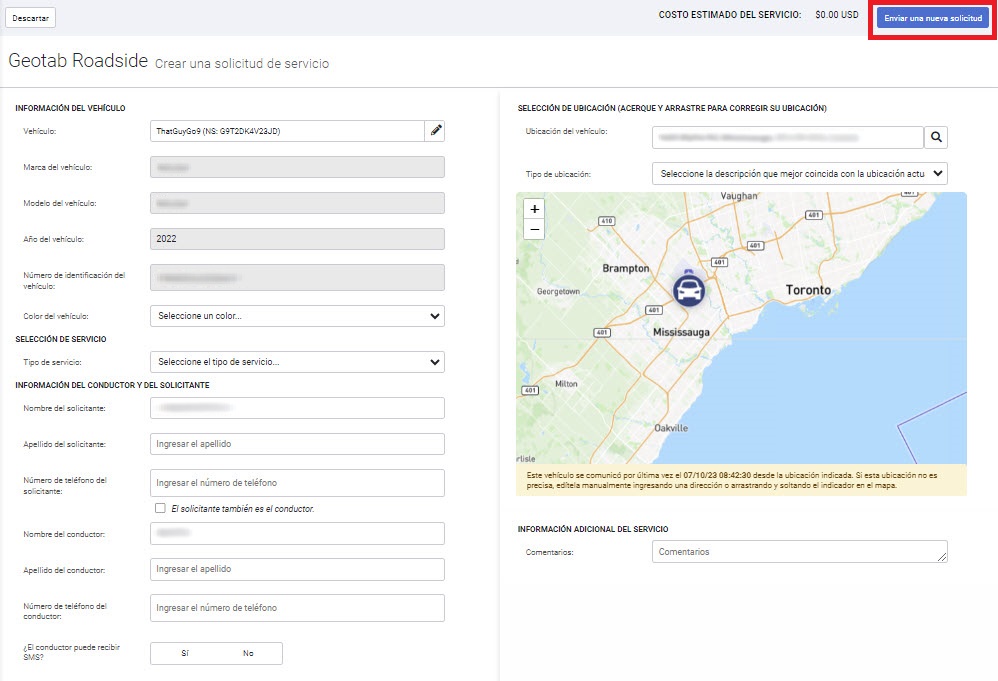Select 'Sí' for driver can receive SMS
Viewport: 998px width, 681px height.
185,654
